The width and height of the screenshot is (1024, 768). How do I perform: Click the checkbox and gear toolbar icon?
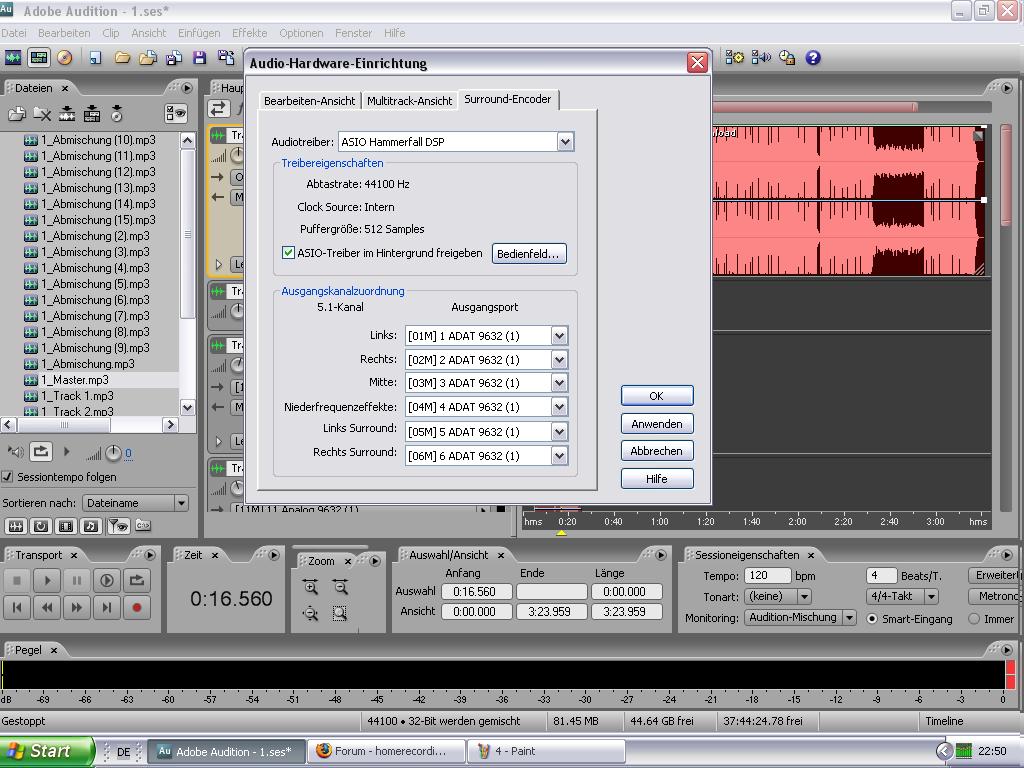[735, 58]
